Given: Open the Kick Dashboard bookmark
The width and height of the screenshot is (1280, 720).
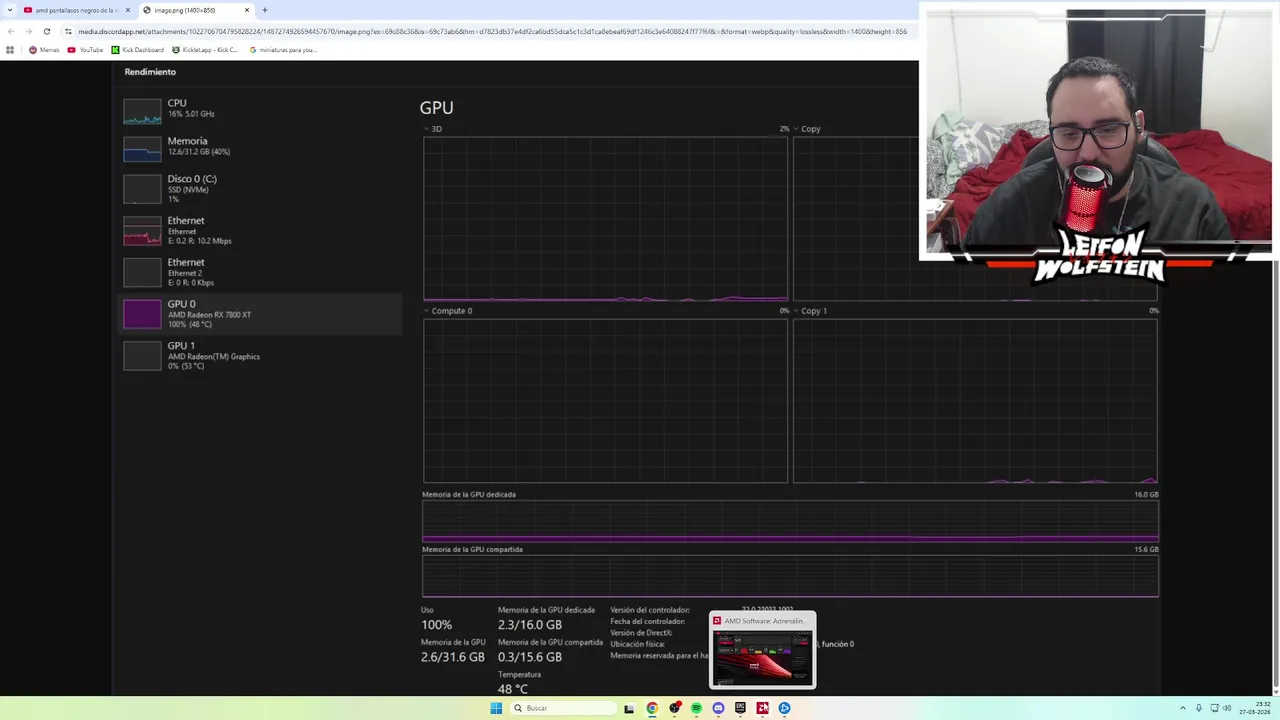Looking at the screenshot, I should [x=138, y=50].
